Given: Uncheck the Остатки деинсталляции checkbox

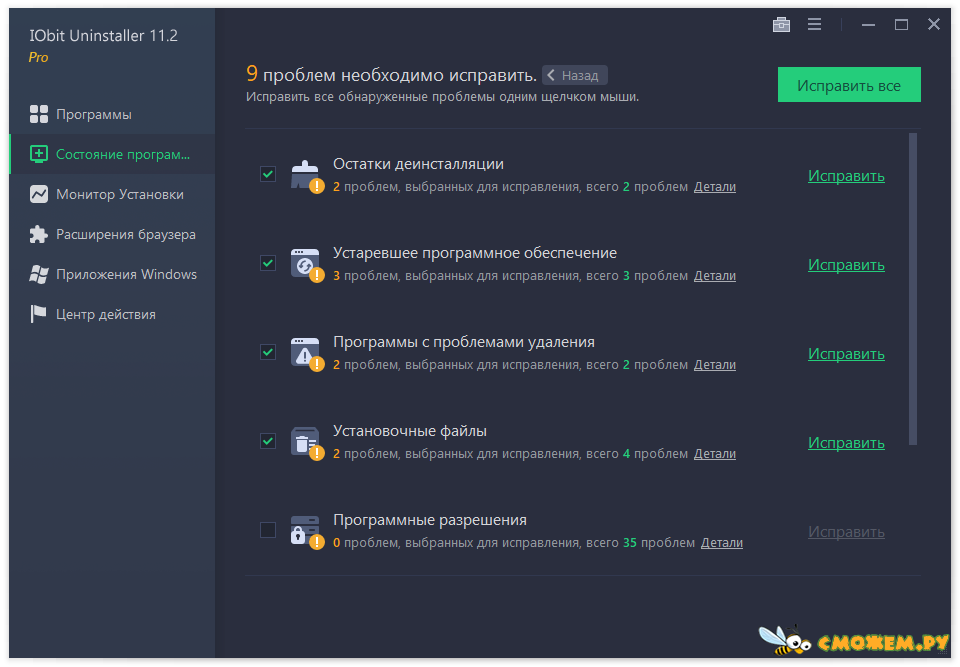Looking at the screenshot, I should [x=268, y=174].
